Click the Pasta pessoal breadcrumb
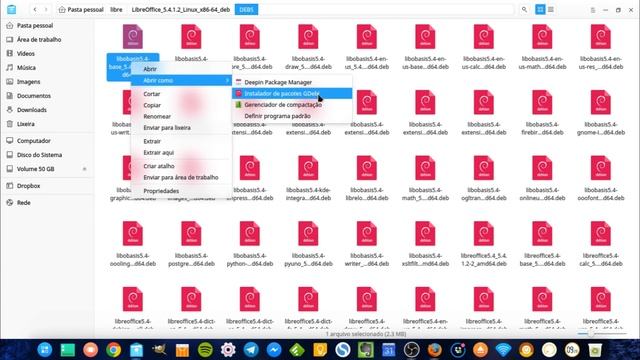 tap(81, 9)
